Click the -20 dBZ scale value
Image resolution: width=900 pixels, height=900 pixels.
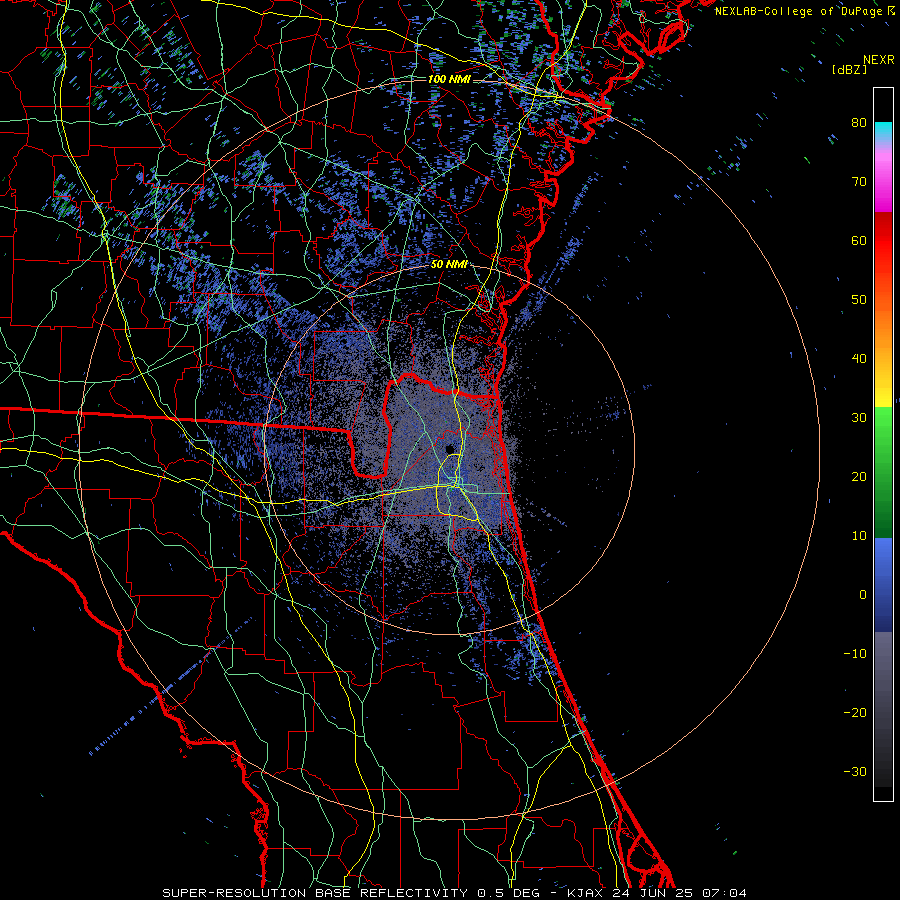(855, 713)
